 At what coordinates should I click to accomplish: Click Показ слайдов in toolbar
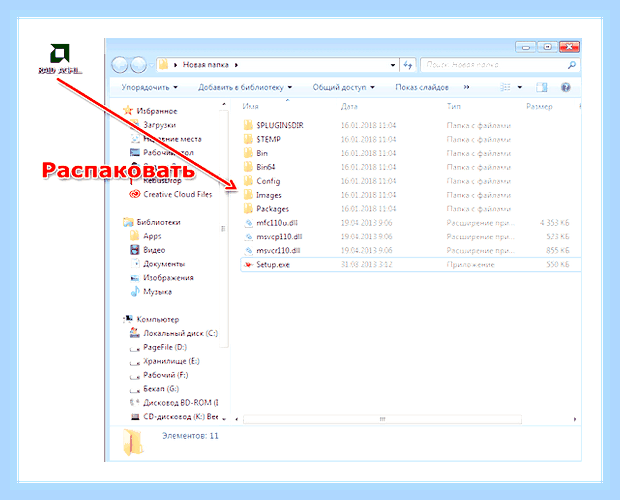[x=422, y=87]
